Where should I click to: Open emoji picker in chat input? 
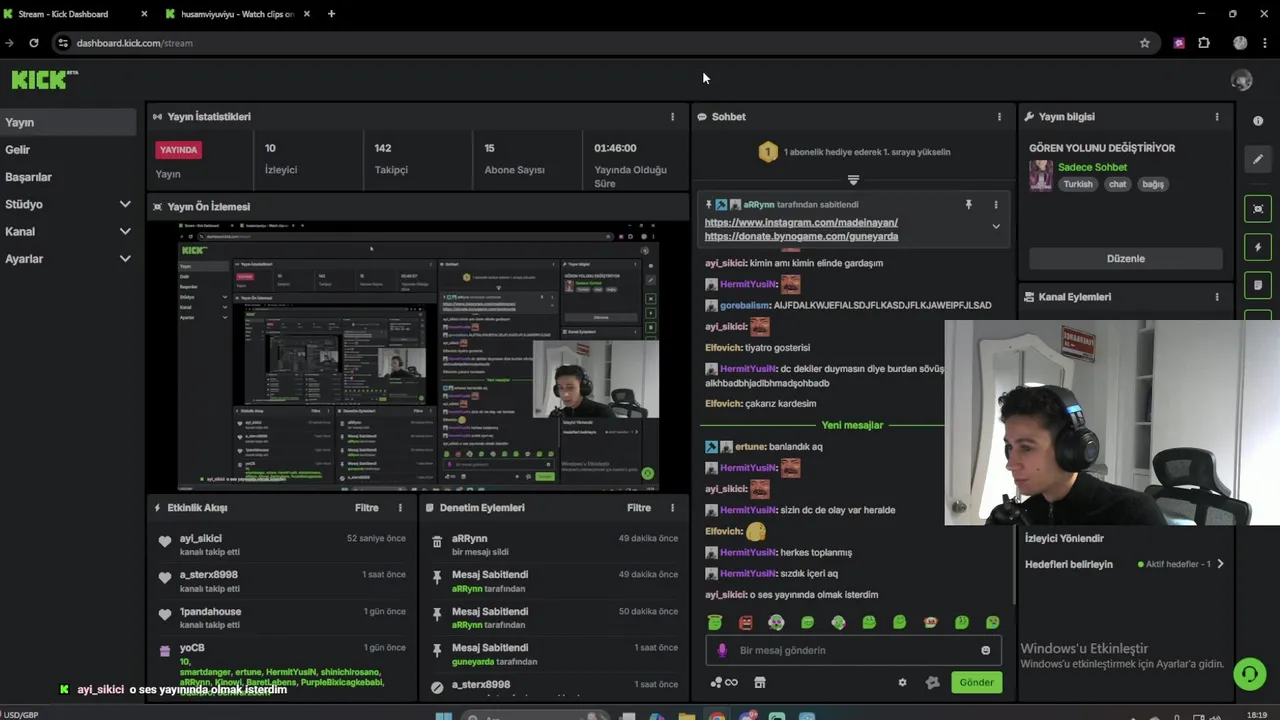click(985, 650)
